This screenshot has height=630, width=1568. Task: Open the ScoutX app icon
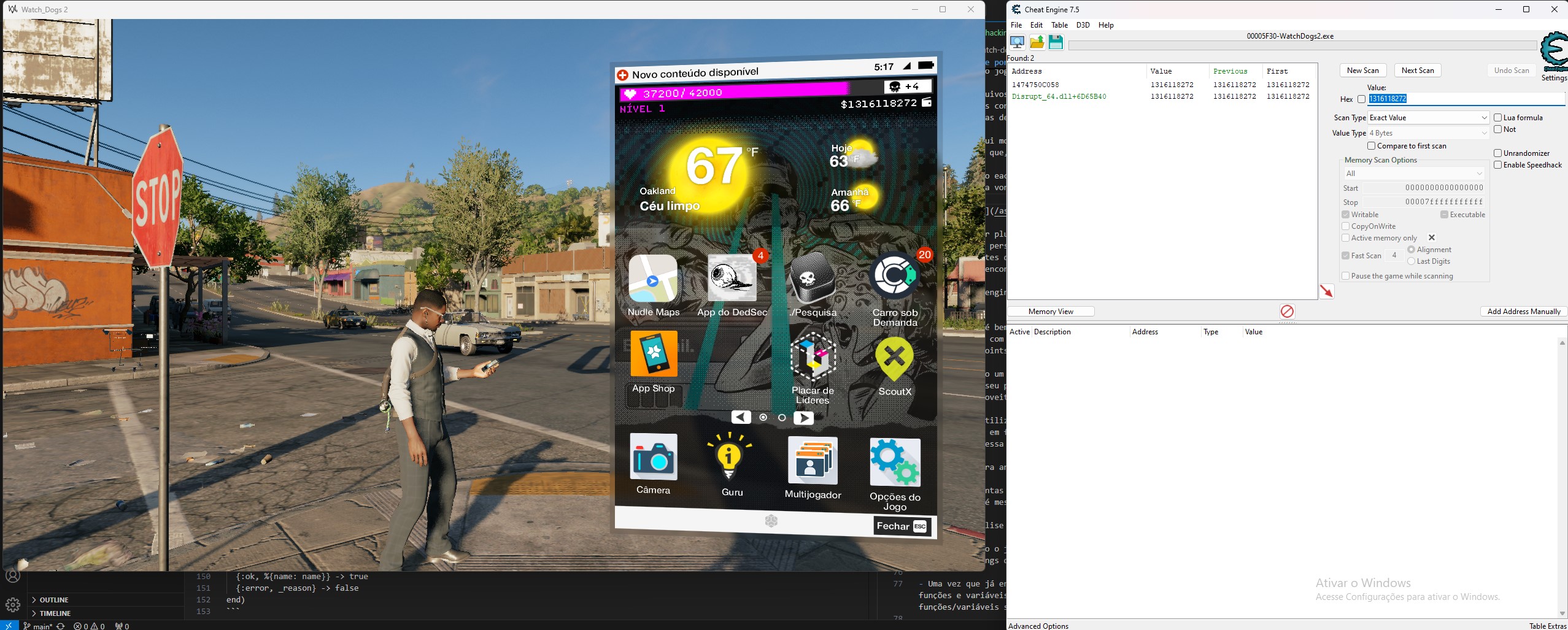(x=894, y=359)
